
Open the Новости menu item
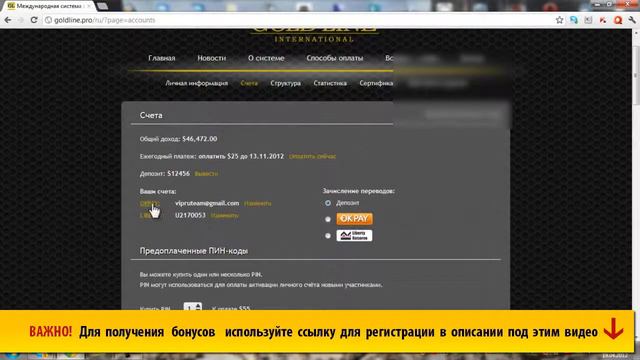point(211,58)
